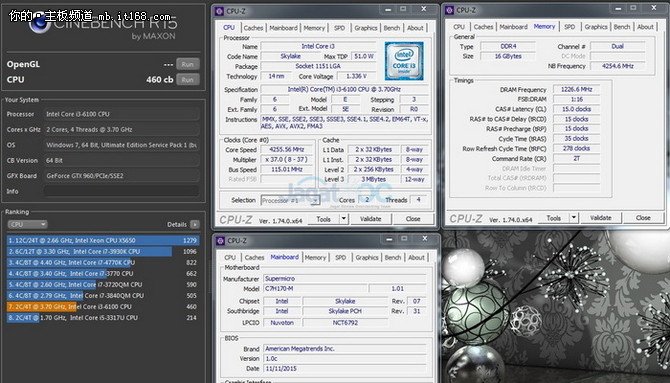Click Validate in the CPU window

pyautogui.click(x=370, y=219)
